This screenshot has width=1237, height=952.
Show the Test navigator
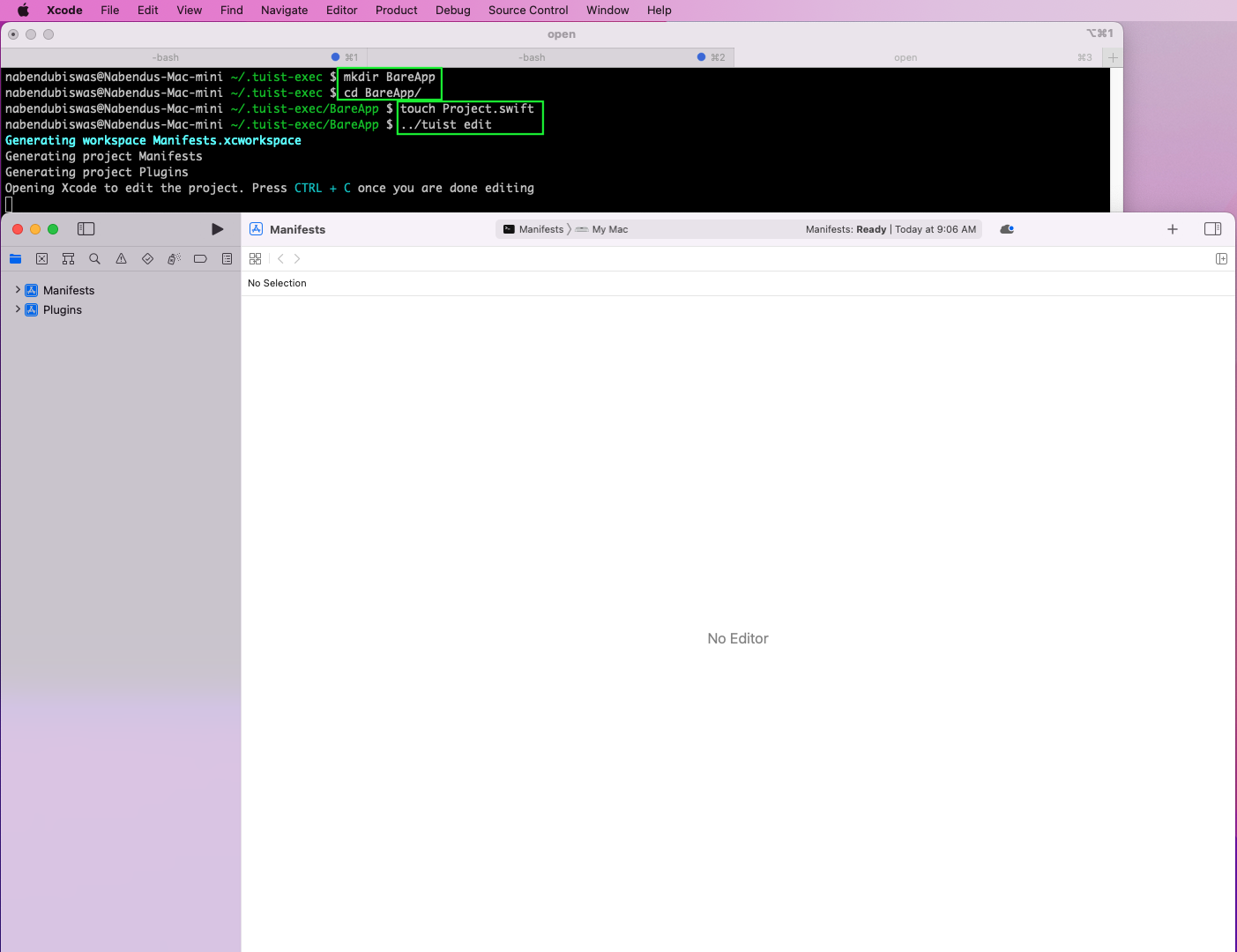(x=147, y=259)
